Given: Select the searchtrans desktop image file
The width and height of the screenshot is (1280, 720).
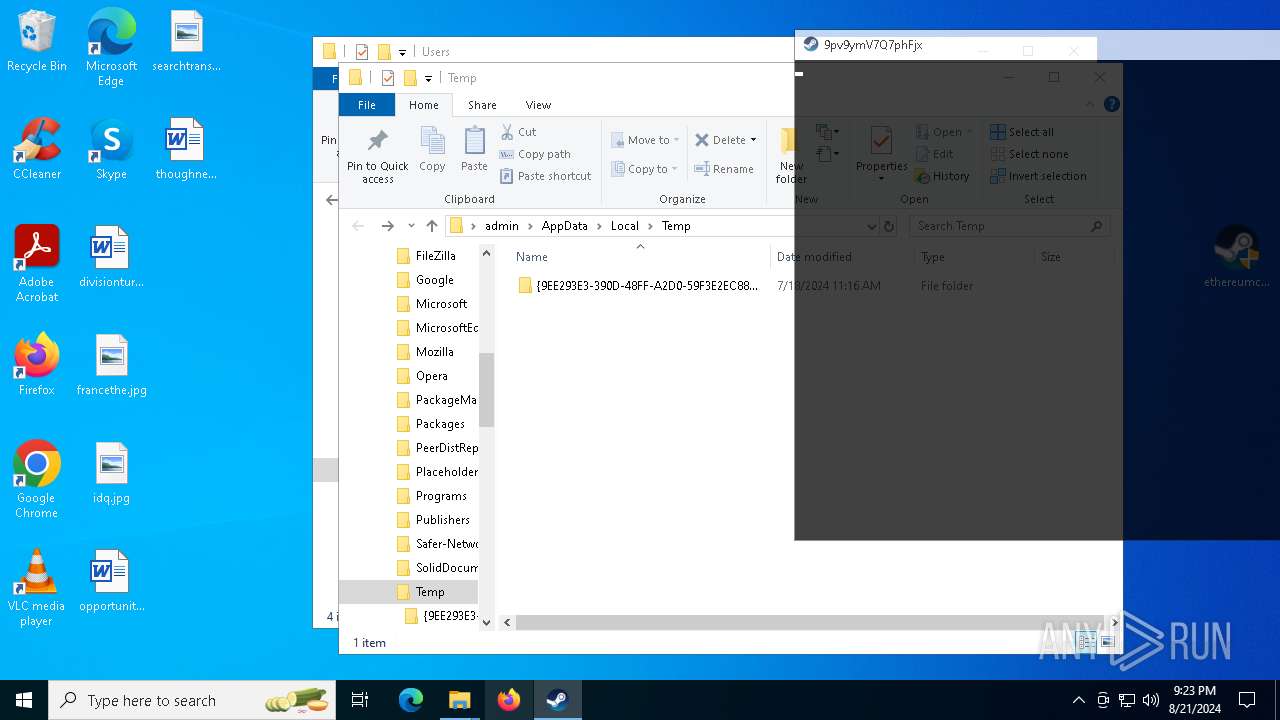Looking at the screenshot, I should 186,40.
